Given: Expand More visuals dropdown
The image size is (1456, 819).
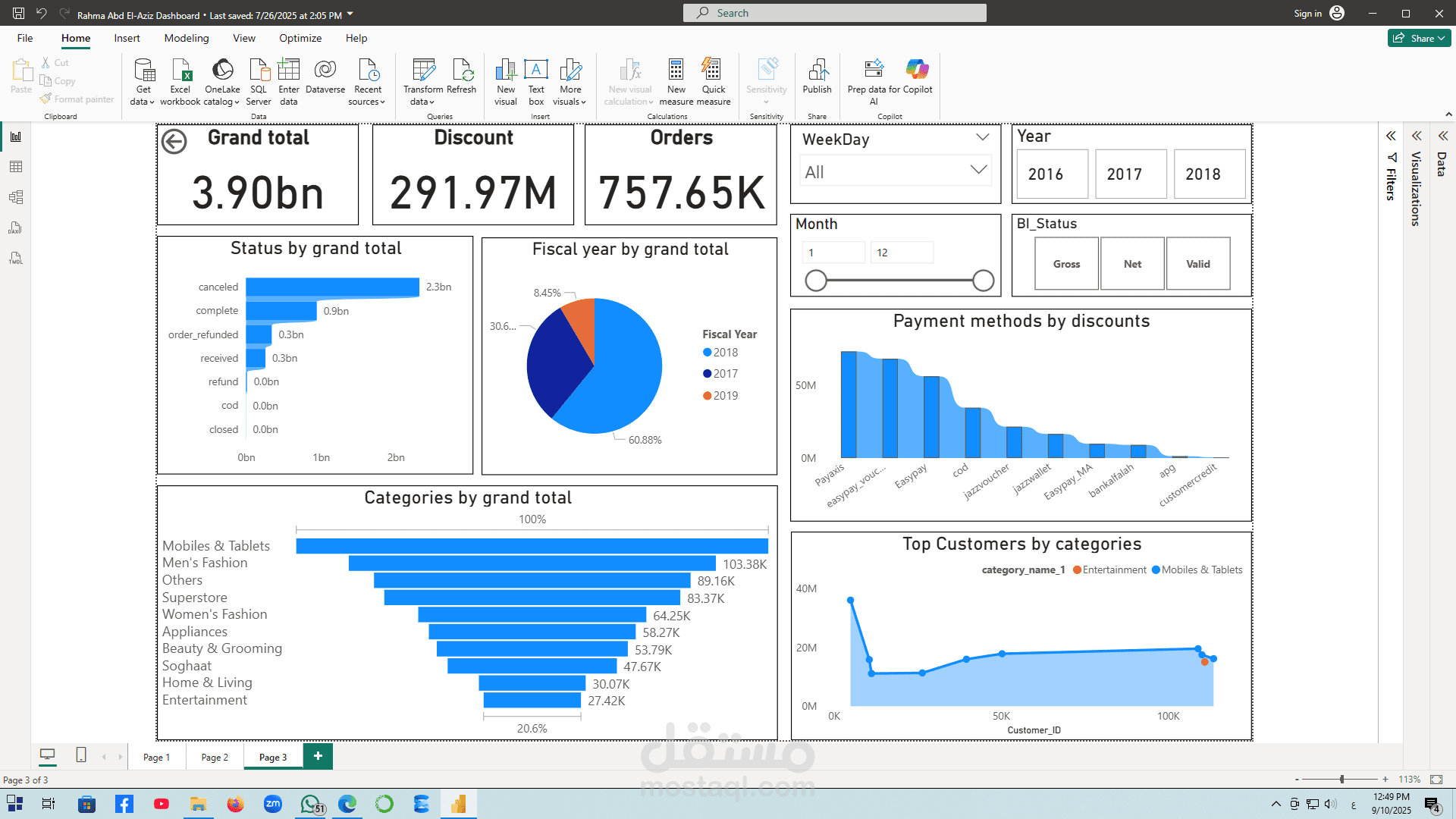Looking at the screenshot, I should (584, 102).
